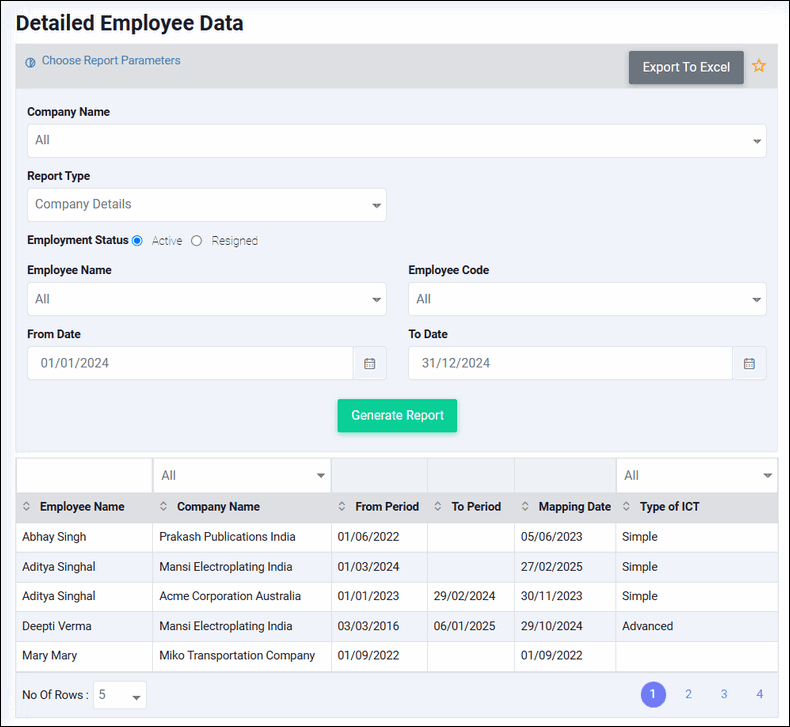Open Type of ICT column filter dropdown

[697, 475]
